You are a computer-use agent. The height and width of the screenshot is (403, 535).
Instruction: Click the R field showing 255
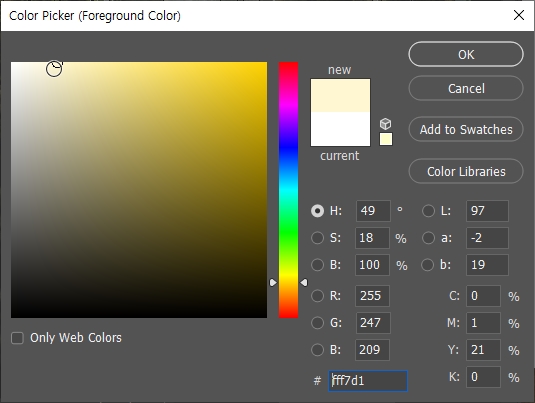pyautogui.click(x=373, y=296)
